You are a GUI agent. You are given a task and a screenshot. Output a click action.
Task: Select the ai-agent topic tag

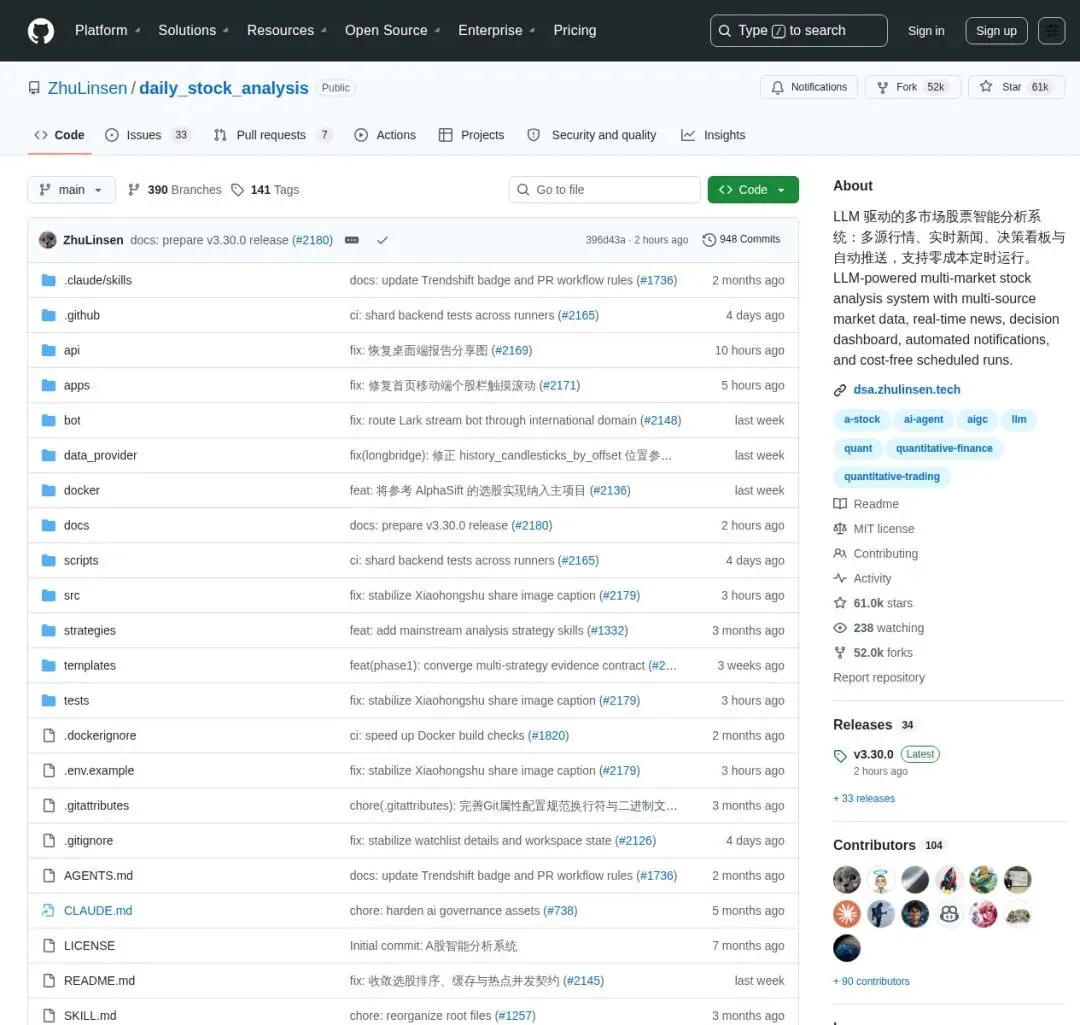923,420
